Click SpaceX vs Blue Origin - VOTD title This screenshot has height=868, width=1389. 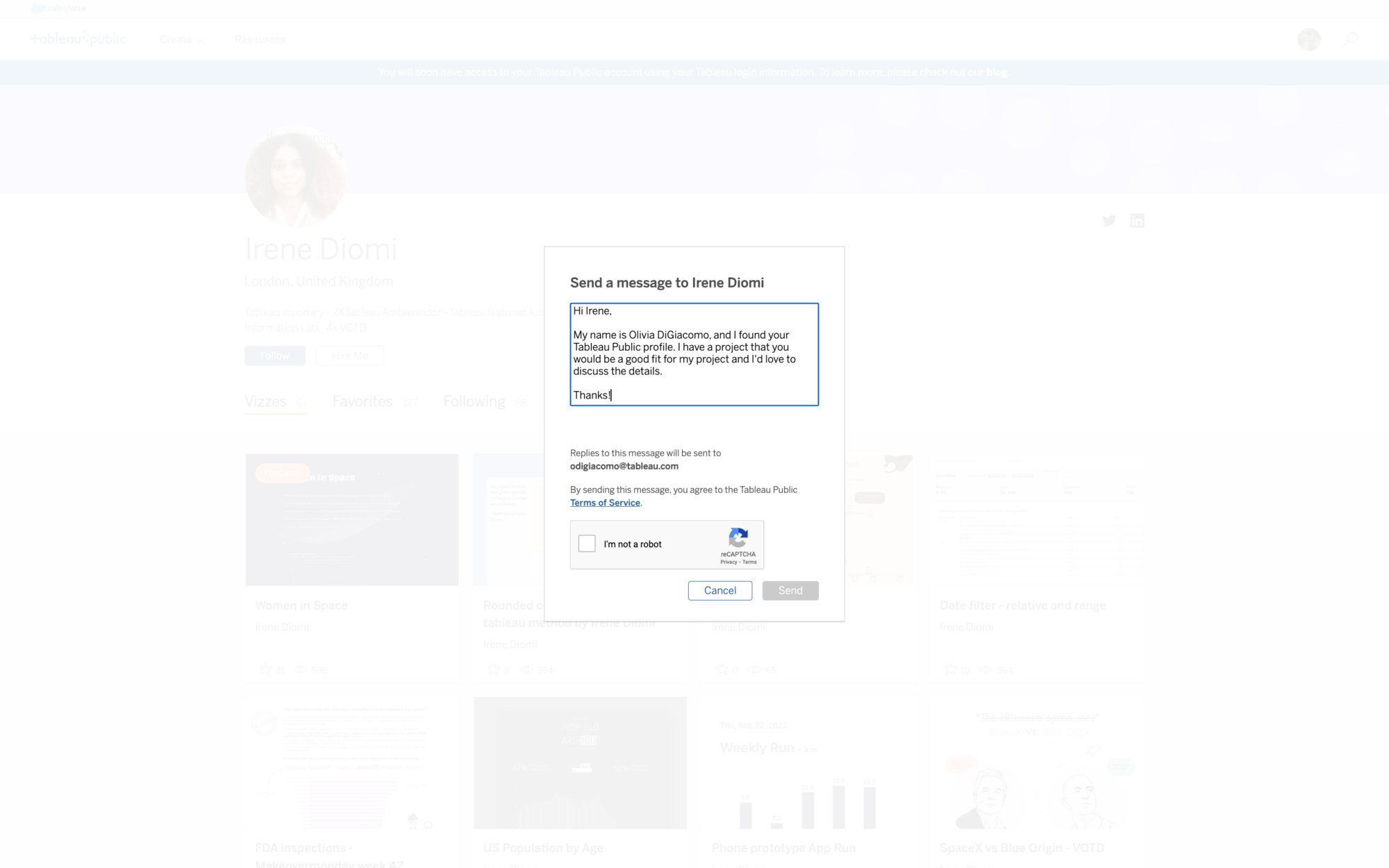tap(1022, 849)
